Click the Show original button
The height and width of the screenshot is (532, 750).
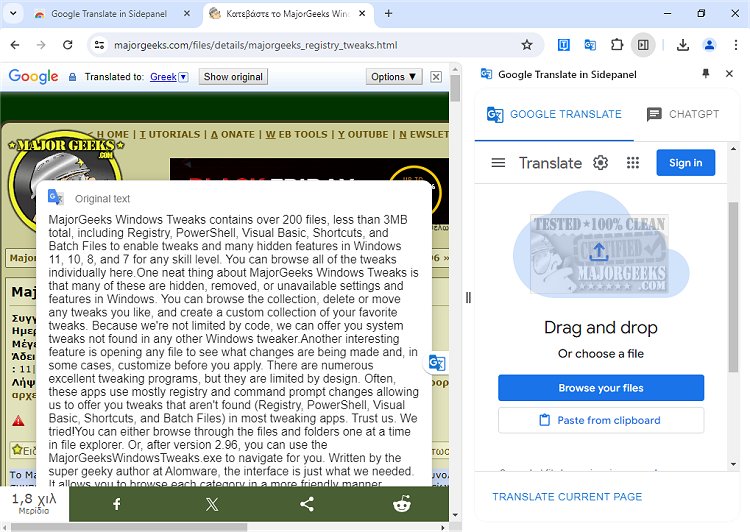(x=233, y=77)
